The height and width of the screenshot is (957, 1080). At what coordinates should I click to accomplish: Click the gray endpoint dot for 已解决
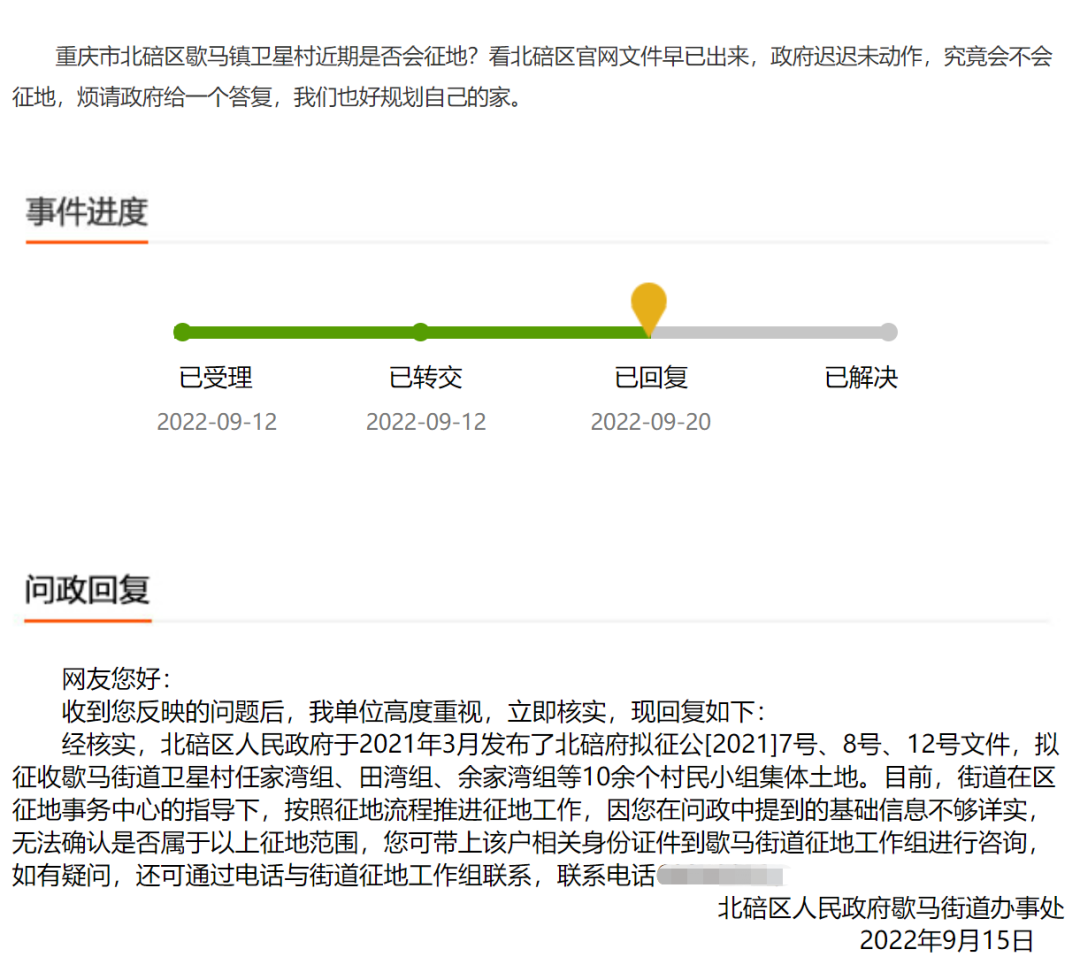889,331
